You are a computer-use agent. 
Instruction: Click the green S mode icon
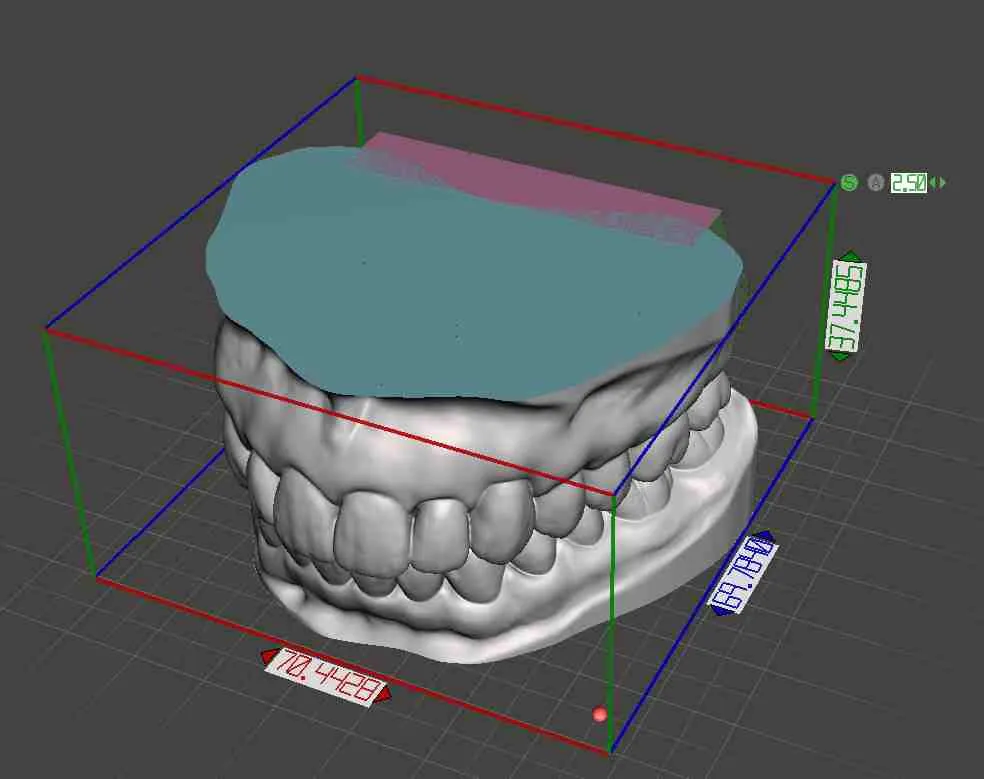click(x=849, y=183)
